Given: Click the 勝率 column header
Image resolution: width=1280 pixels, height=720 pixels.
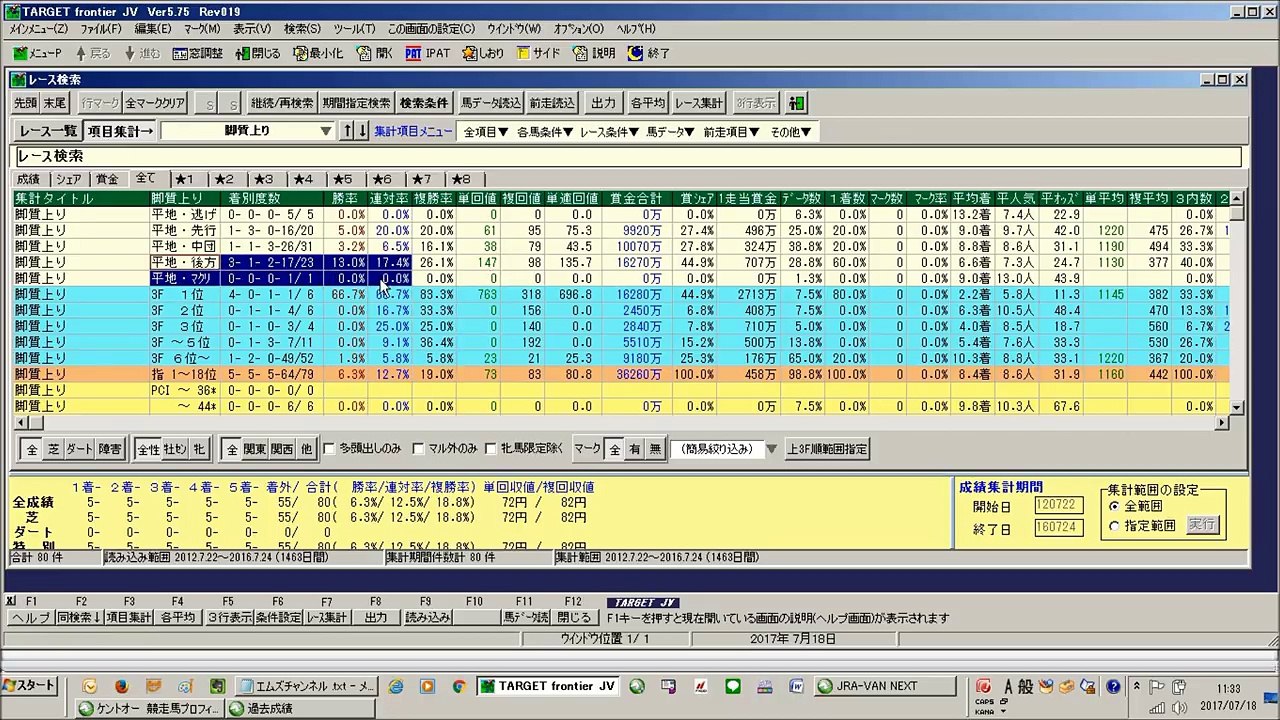Looking at the screenshot, I should click(x=345, y=199).
